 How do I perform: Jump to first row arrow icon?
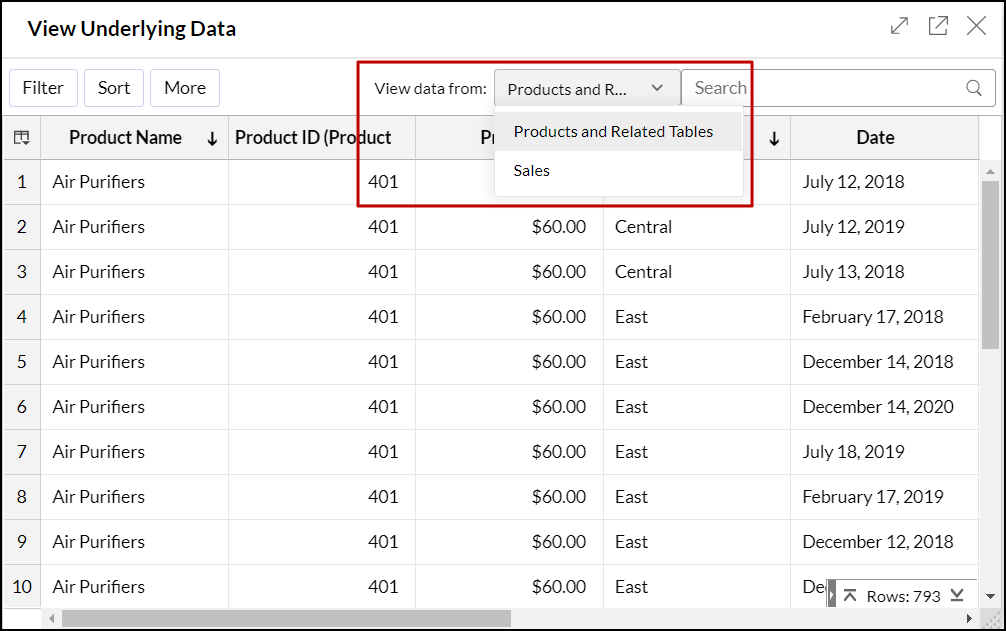(850, 596)
